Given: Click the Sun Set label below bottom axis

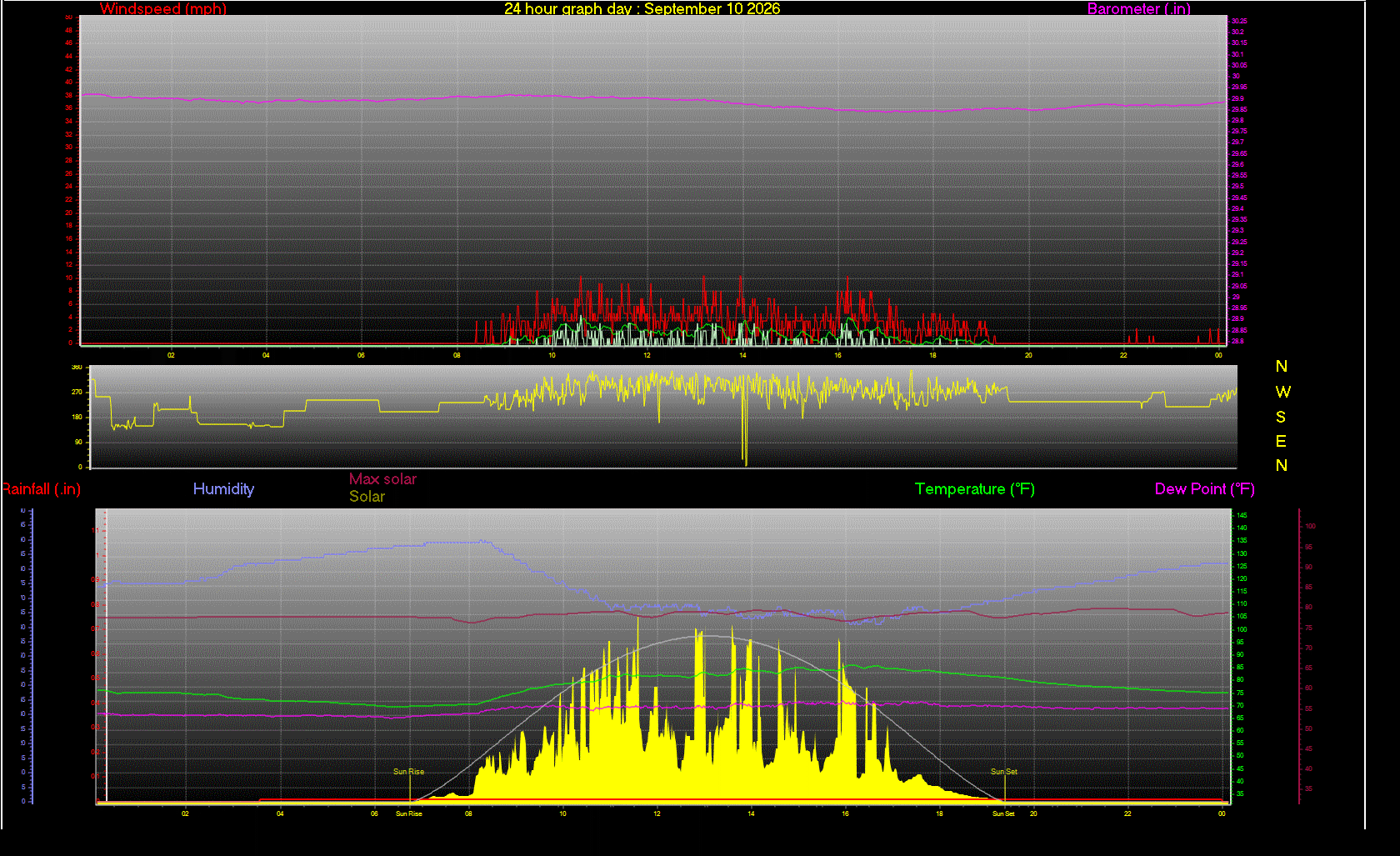Looking at the screenshot, I should [1003, 813].
